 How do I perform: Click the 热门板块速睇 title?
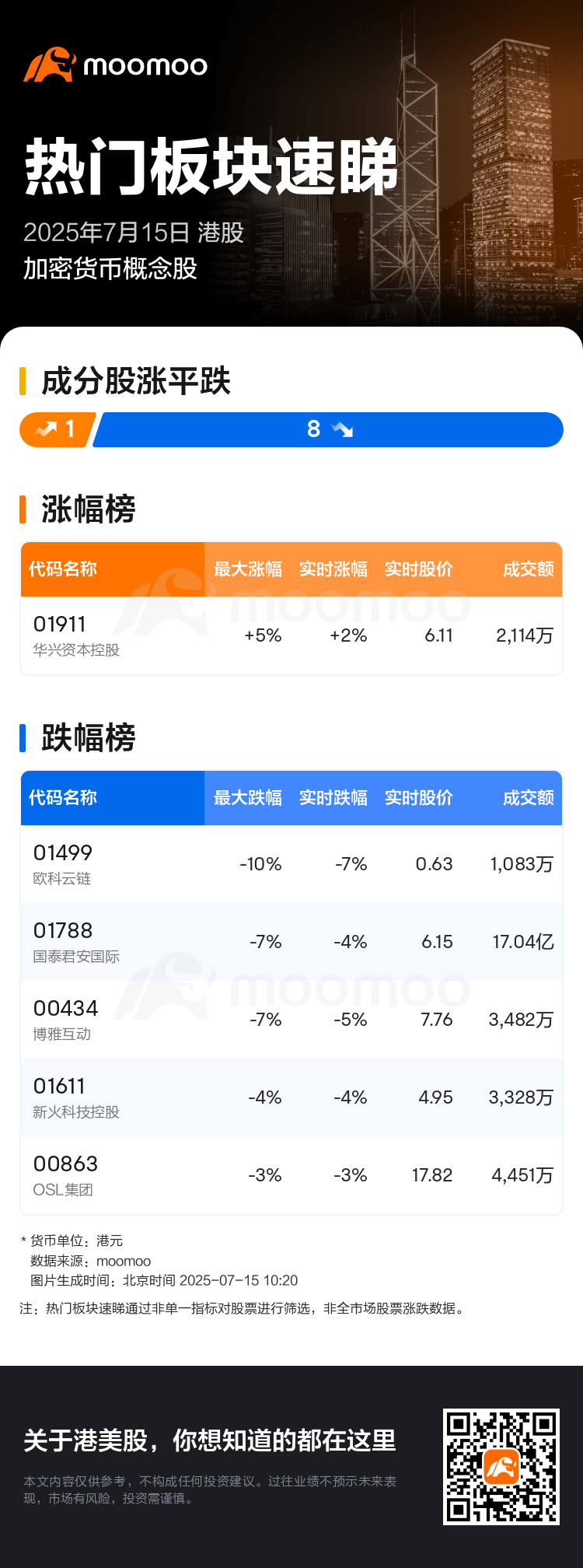[211, 166]
